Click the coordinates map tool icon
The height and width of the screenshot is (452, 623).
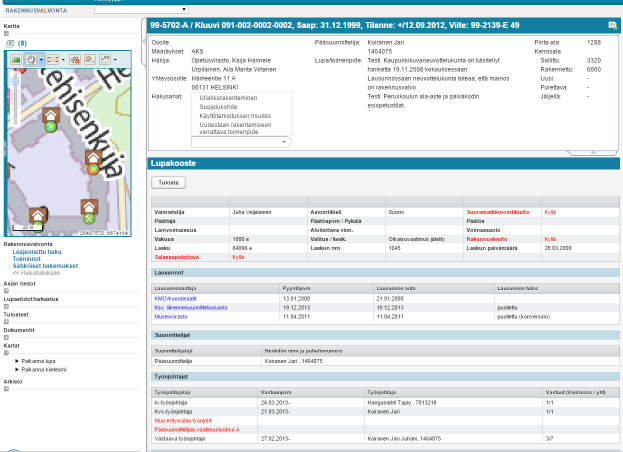(x=105, y=60)
